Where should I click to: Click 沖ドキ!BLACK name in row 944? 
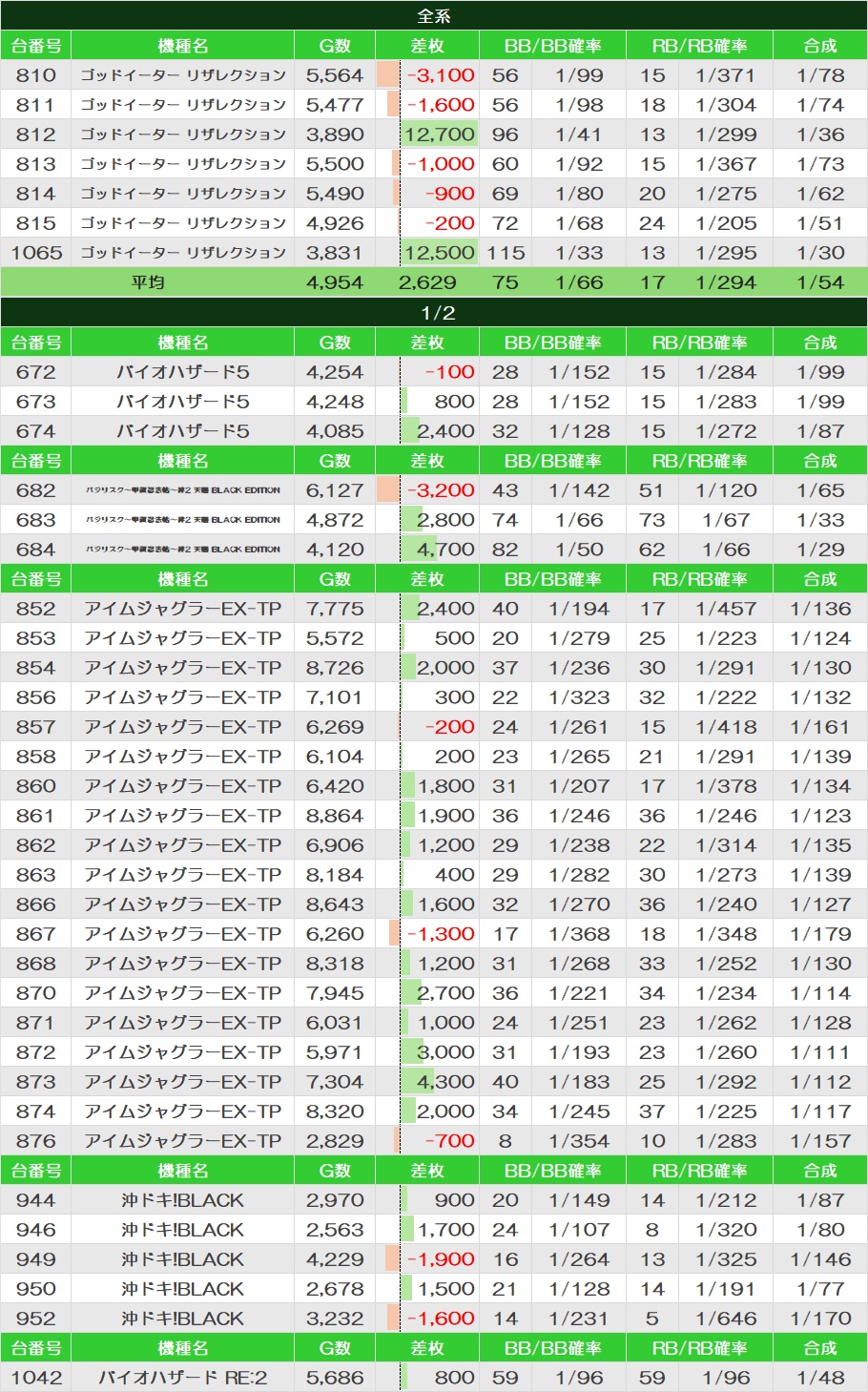pyautogui.click(x=183, y=1200)
